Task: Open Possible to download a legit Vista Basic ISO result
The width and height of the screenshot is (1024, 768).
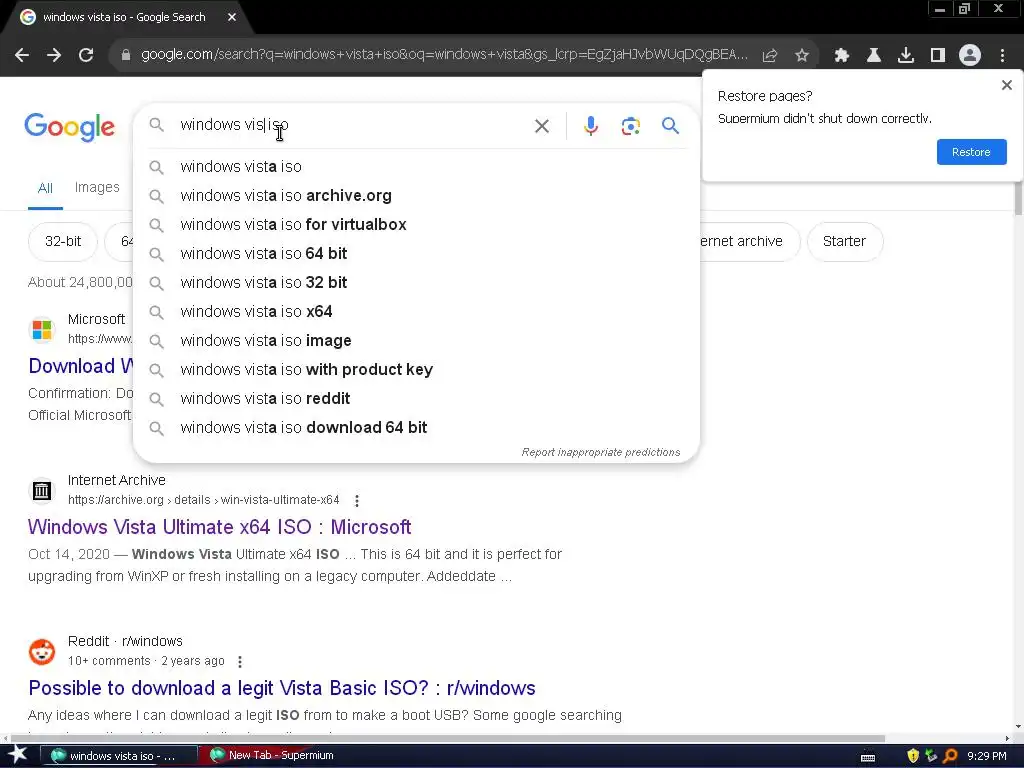Action: [281, 688]
